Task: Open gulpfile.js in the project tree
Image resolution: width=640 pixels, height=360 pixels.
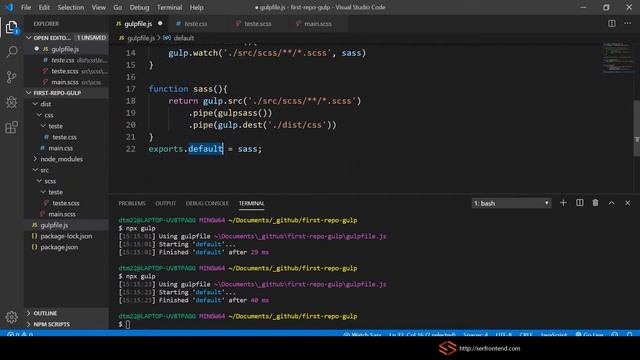Action: pyautogui.click(x=67, y=225)
